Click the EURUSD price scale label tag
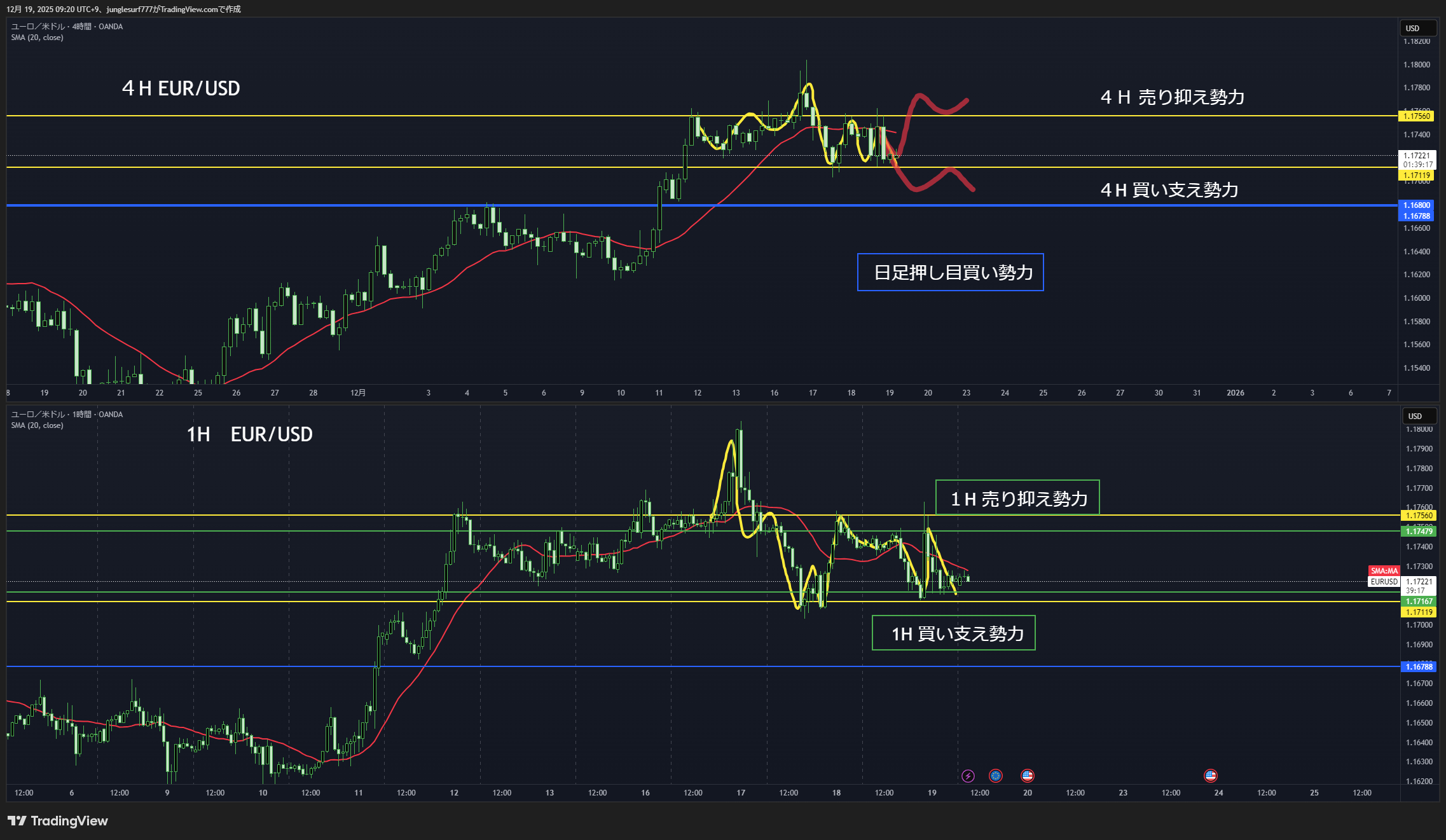The width and height of the screenshot is (1446, 840). coord(1384,582)
